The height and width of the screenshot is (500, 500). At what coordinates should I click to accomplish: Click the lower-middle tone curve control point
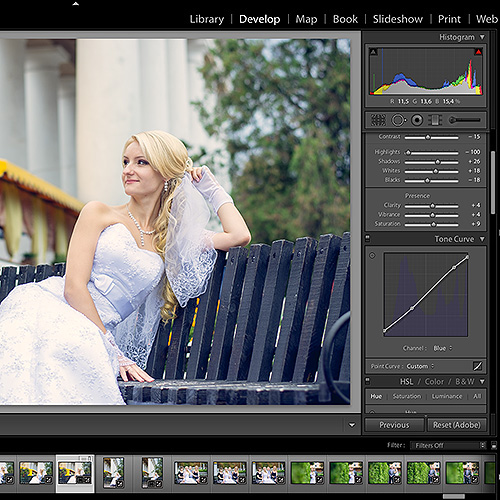coord(412,308)
